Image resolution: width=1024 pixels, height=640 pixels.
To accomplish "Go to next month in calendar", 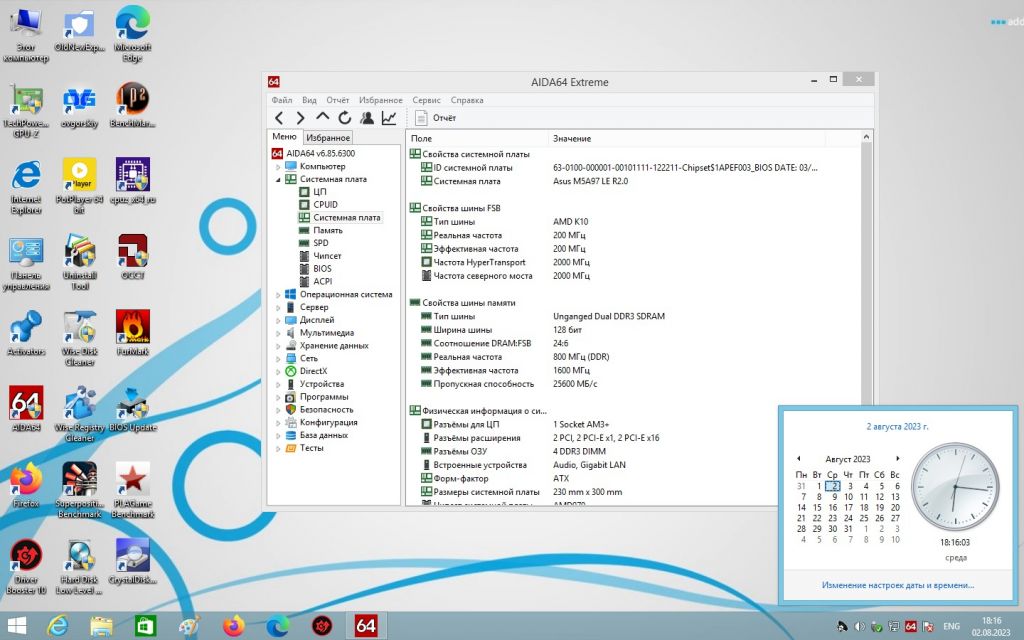I will tap(897, 458).
